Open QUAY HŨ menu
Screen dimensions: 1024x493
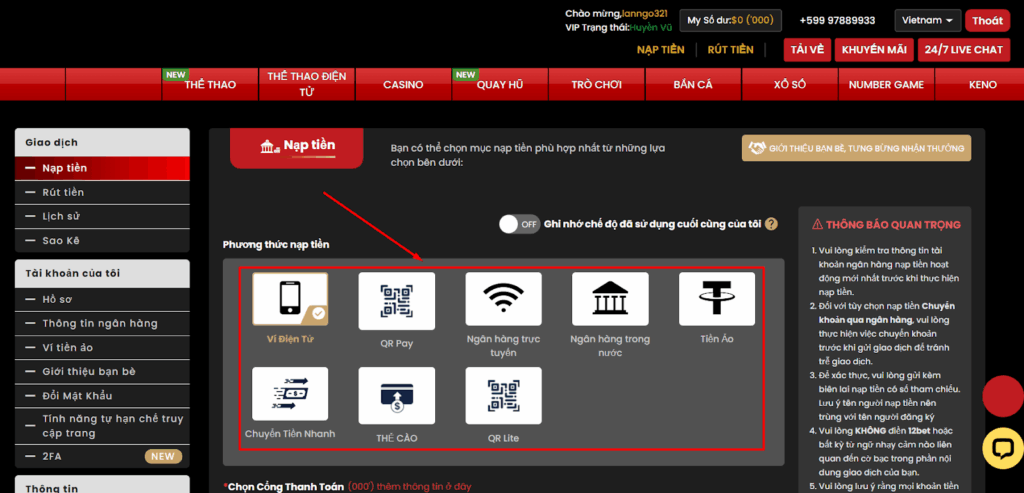pos(500,84)
